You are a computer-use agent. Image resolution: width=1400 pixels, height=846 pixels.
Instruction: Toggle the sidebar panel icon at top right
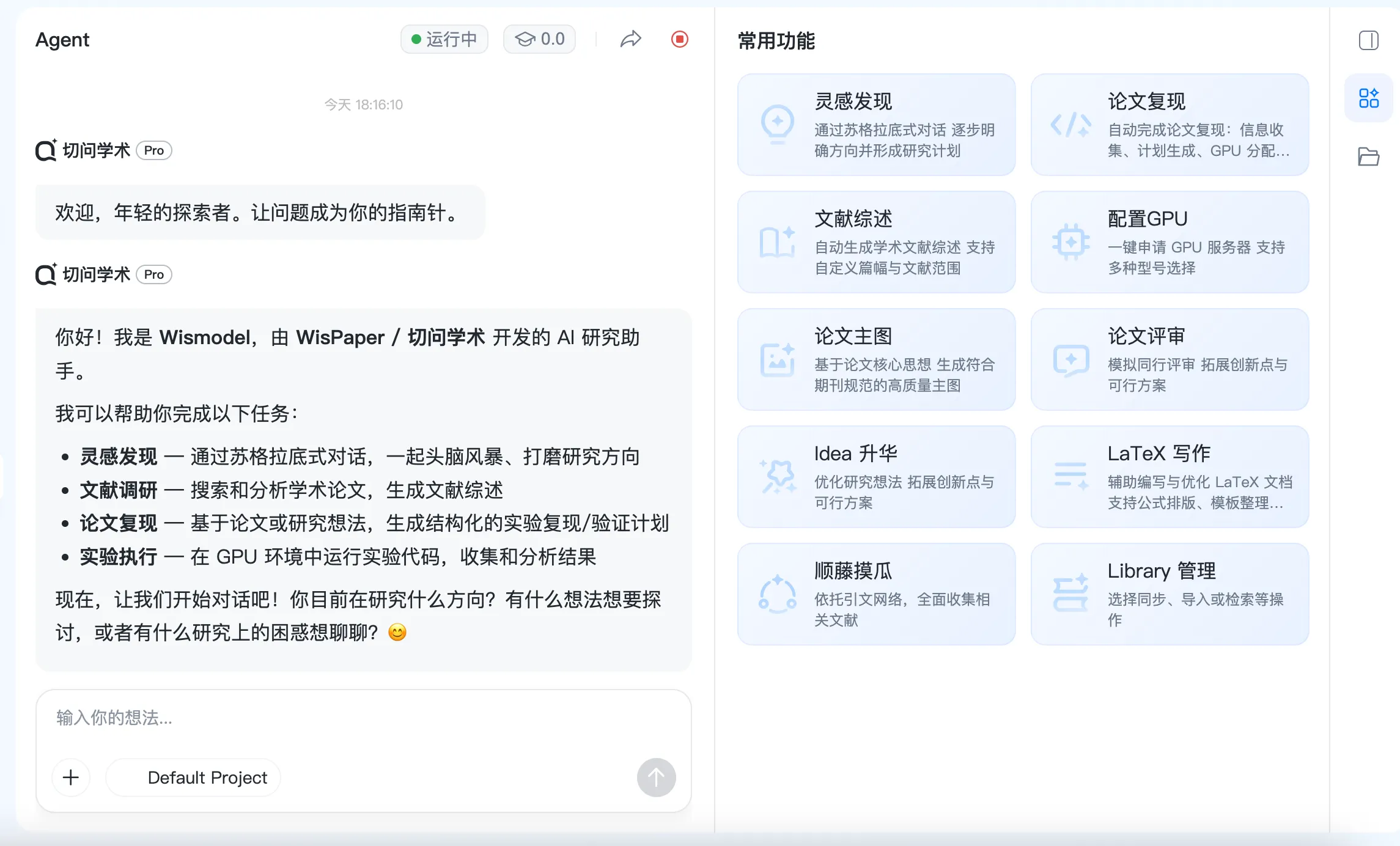click(1369, 40)
